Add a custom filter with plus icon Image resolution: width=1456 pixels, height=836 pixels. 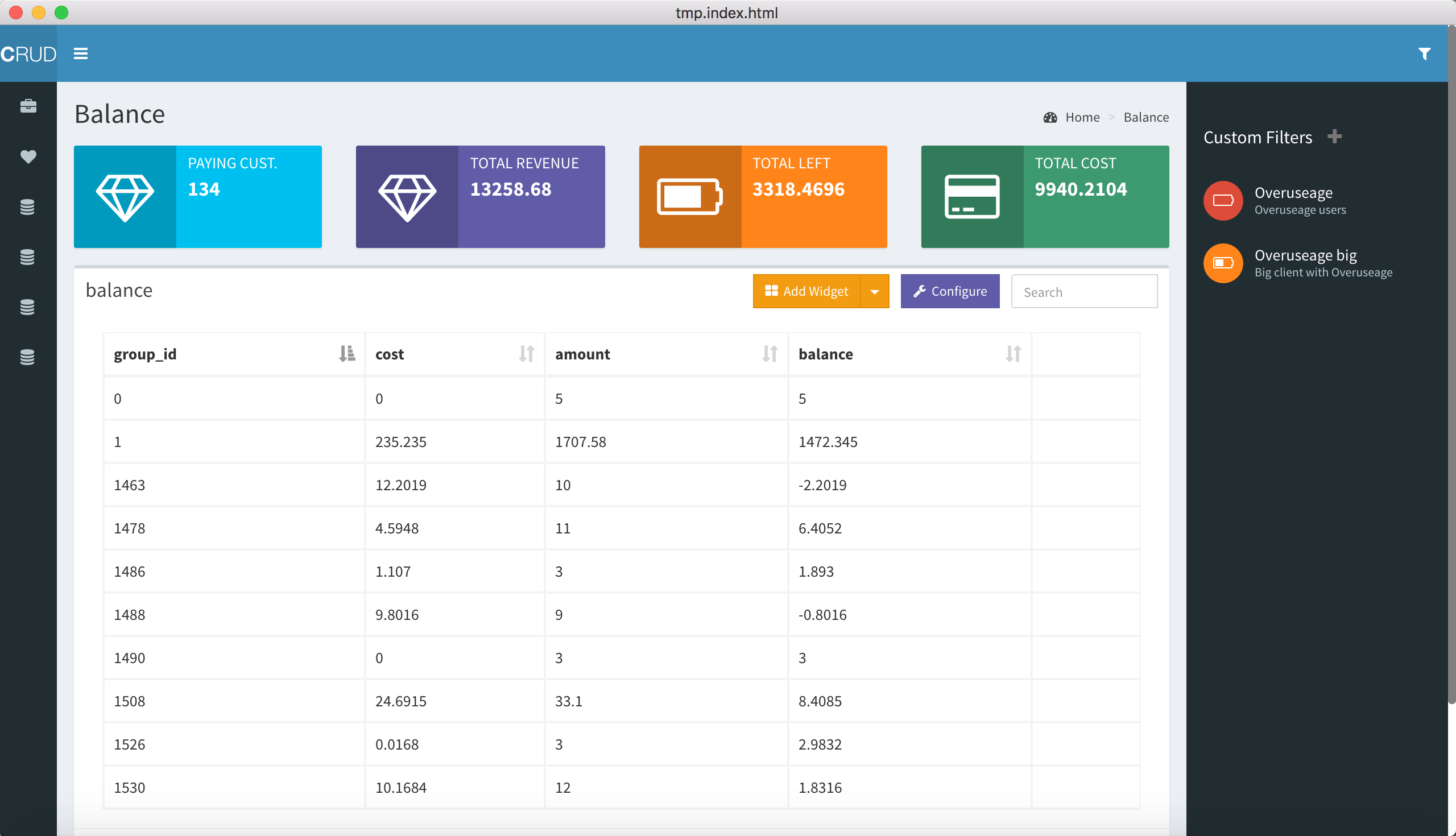(x=1334, y=136)
